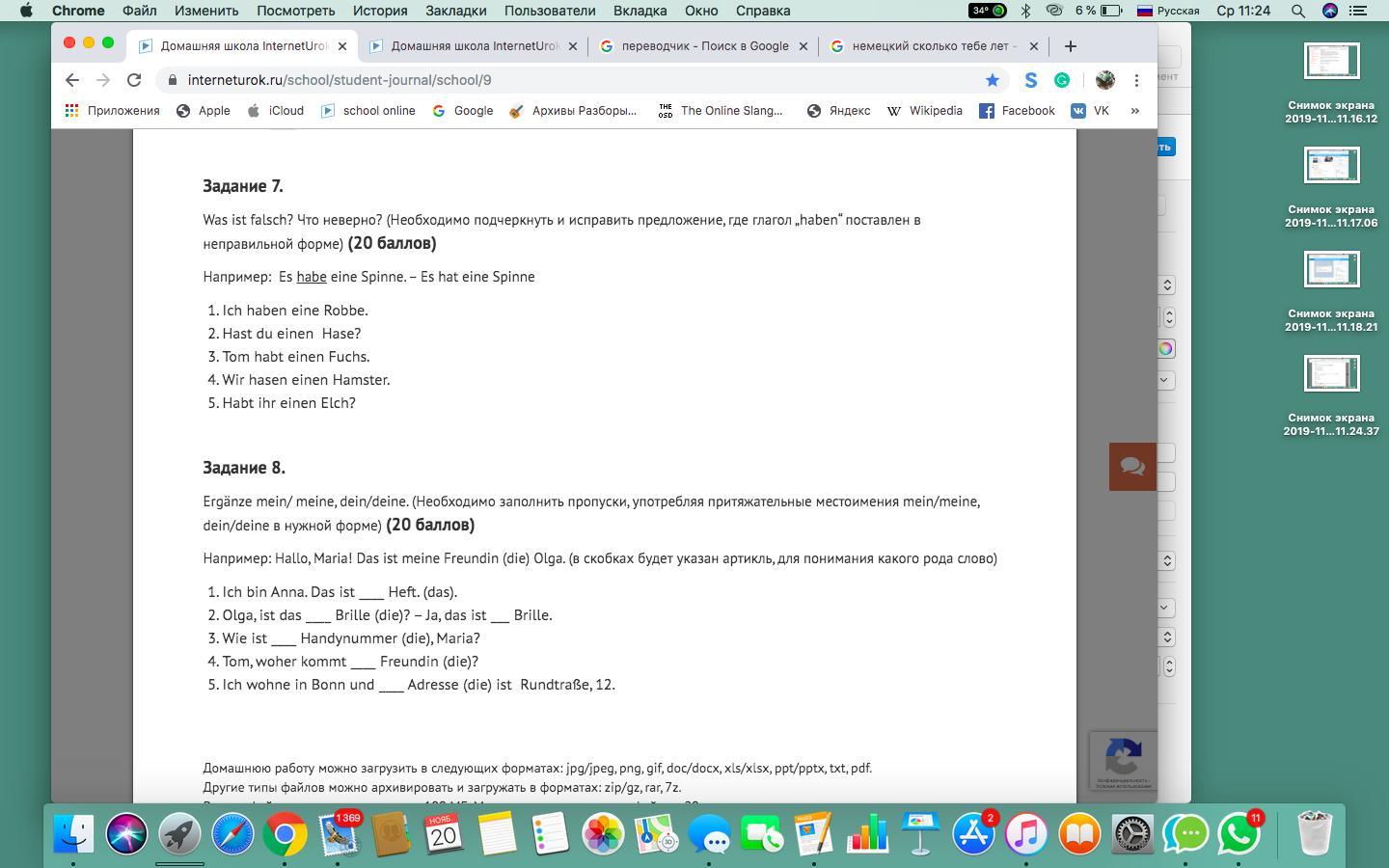1389x868 pixels.
Task: Launch Safari from the Dock
Action: coord(232,834)
